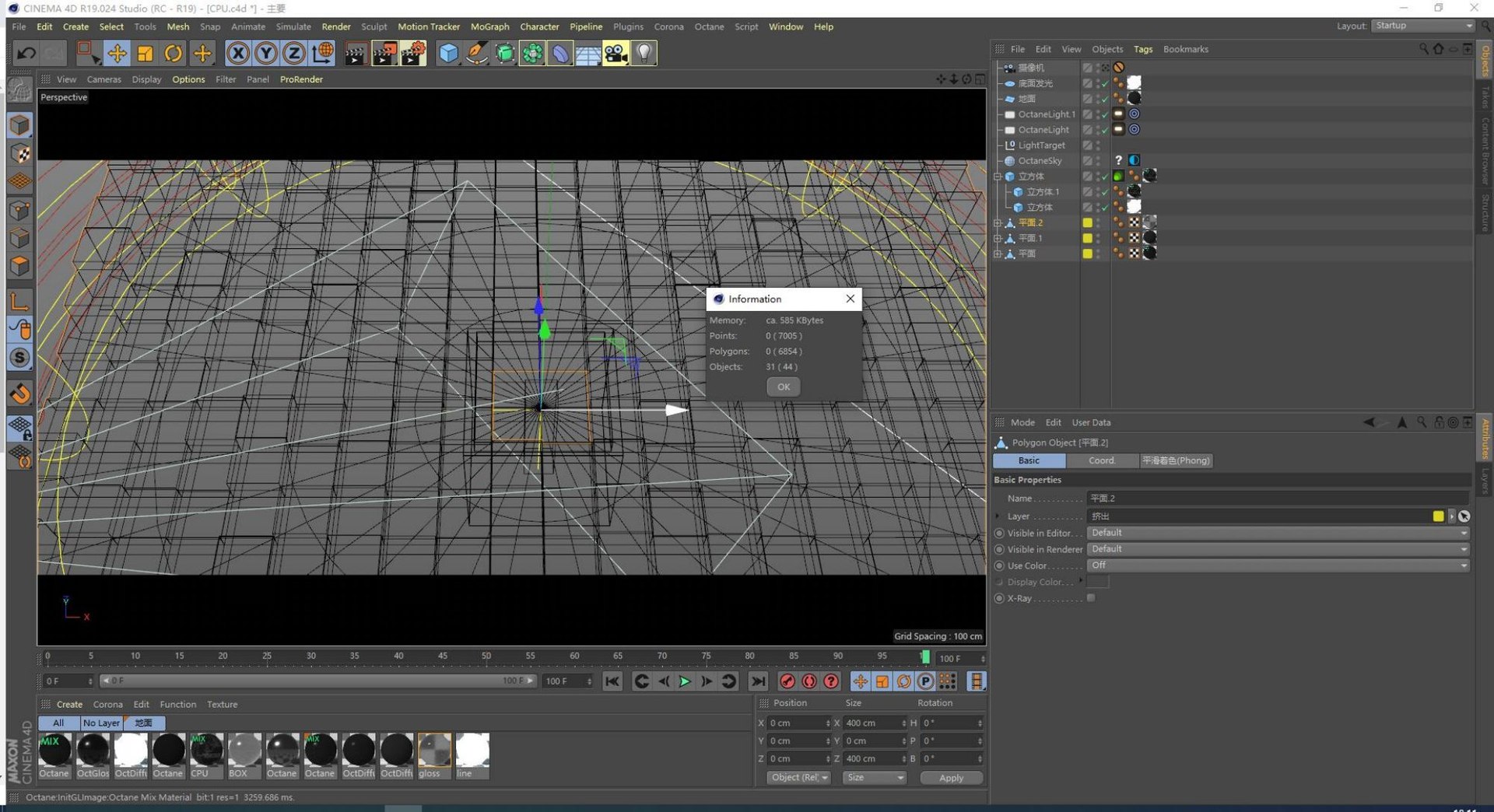Image resolution: width=1494 pixels, height=812 pixels.
Task: Open the spline pen tool icon
Action: click(477, 53)
